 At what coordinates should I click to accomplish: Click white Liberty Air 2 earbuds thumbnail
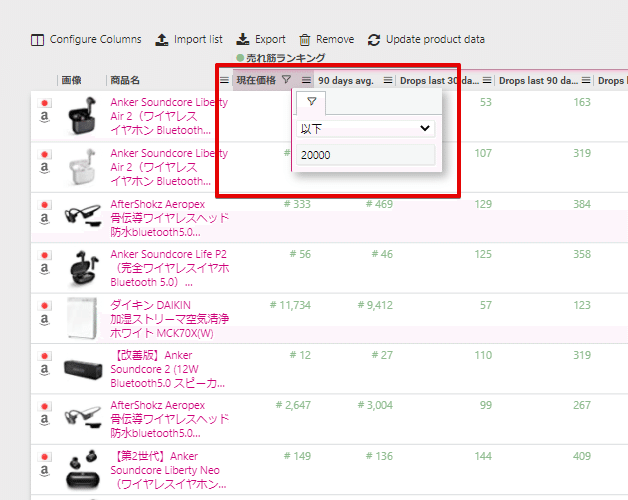point(83,167)
